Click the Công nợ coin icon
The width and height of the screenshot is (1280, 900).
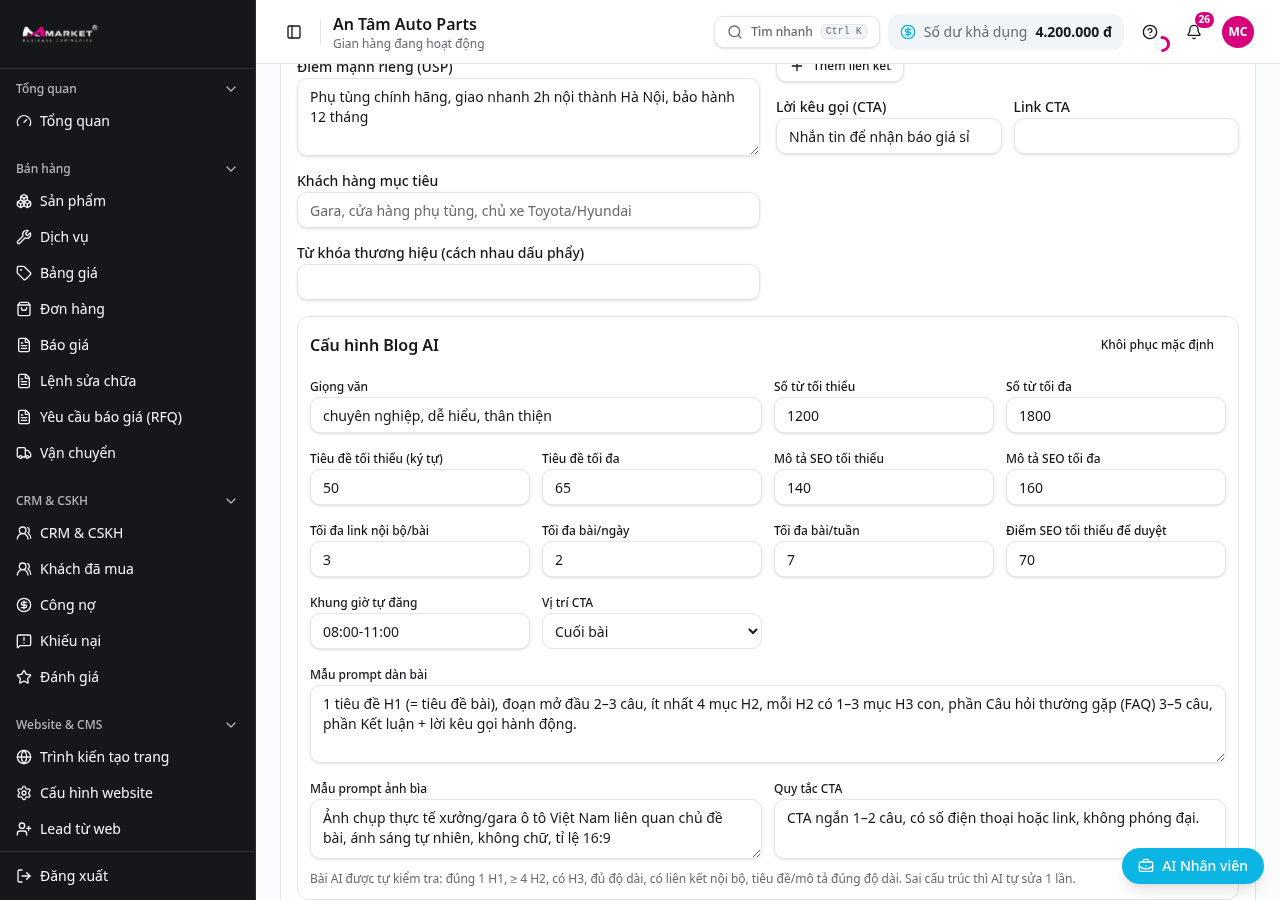coord(24,605)
